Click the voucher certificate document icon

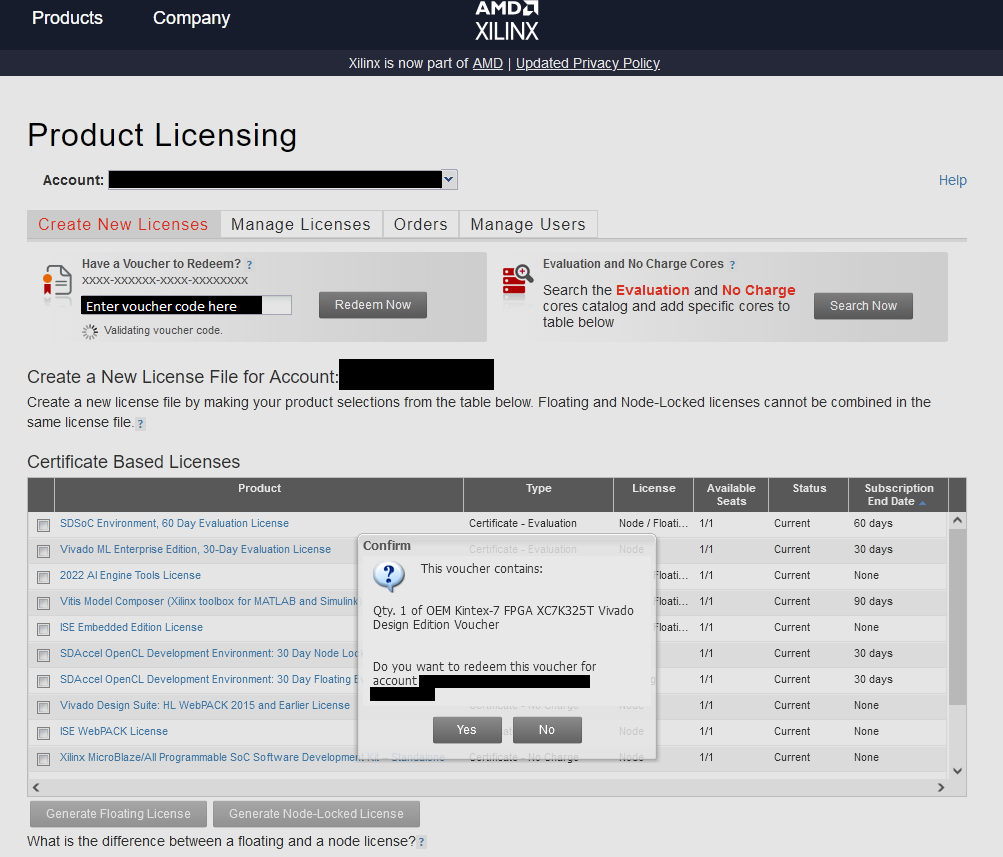pos(57,283)
